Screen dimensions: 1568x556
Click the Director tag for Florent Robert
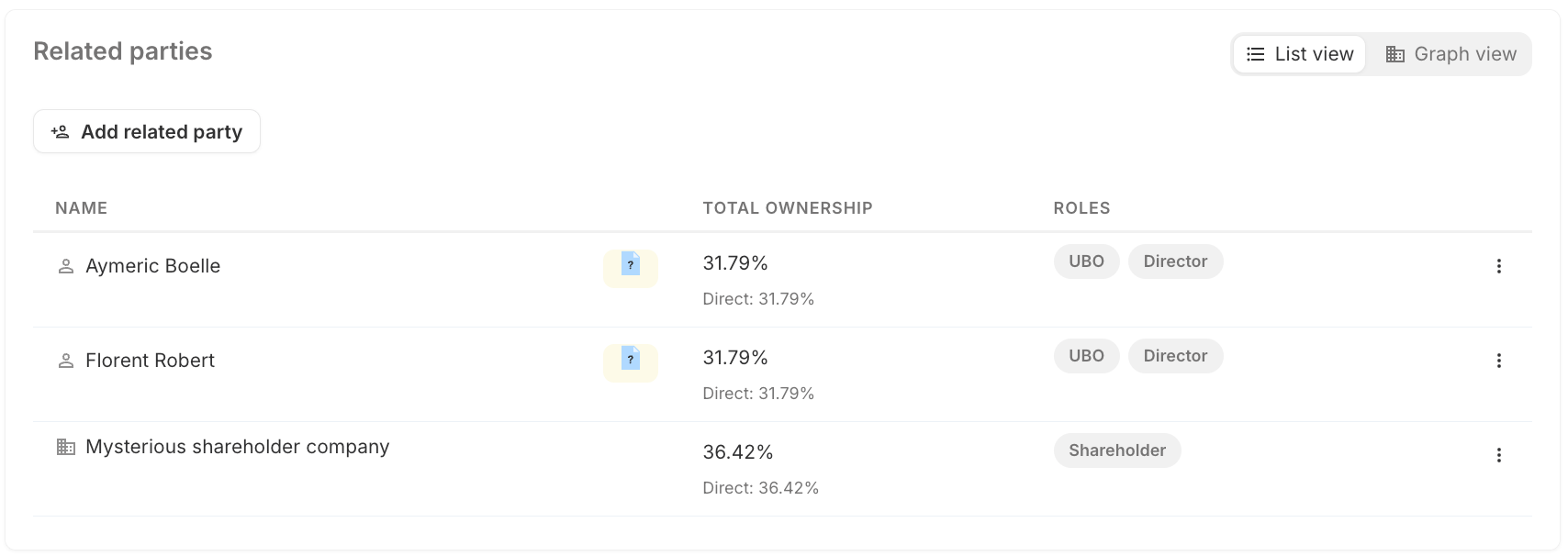click(x=1175, y=356)
